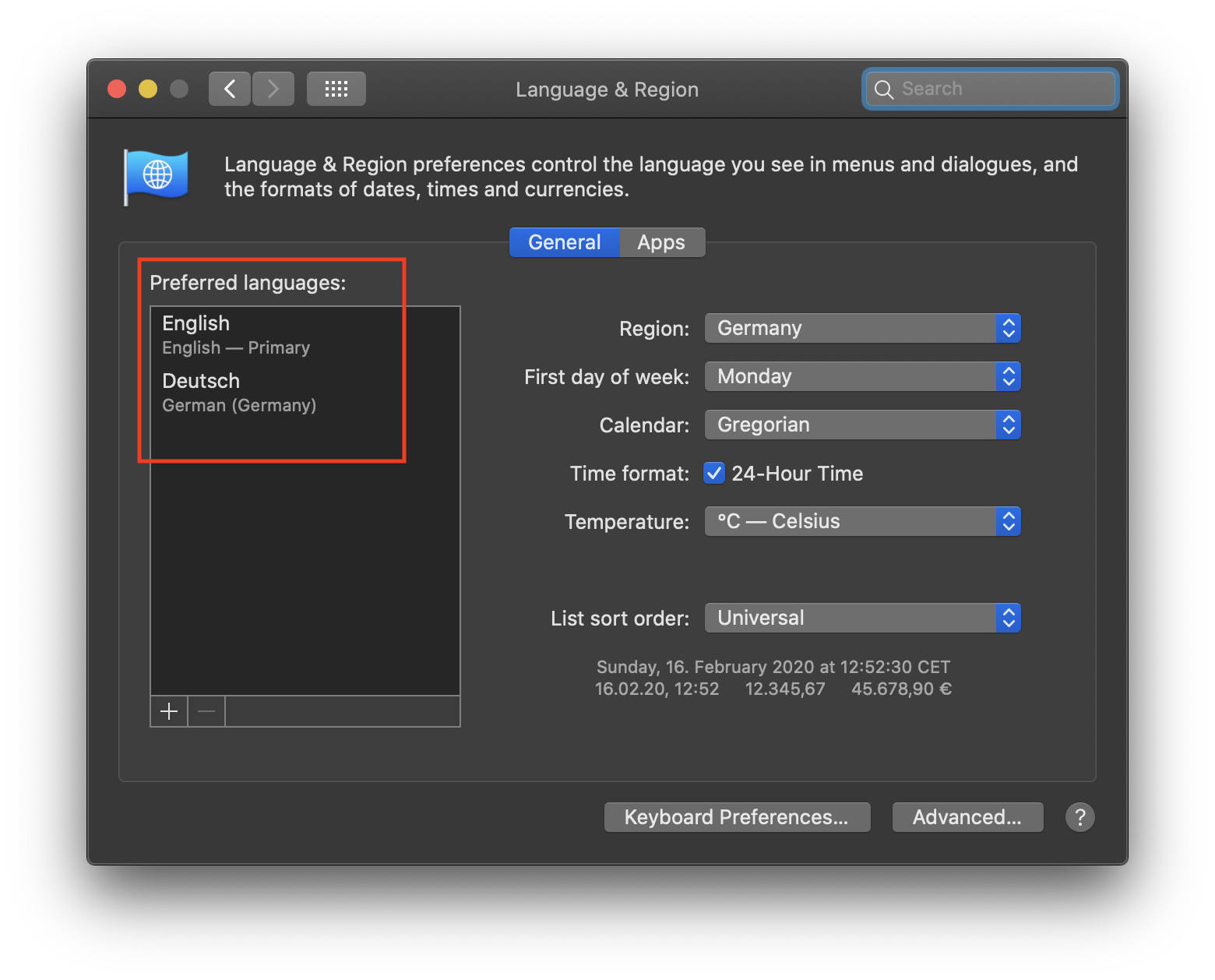1215x980 pixels.
Task: Click the Language & Region flag icon
Action: pos(157,176)
